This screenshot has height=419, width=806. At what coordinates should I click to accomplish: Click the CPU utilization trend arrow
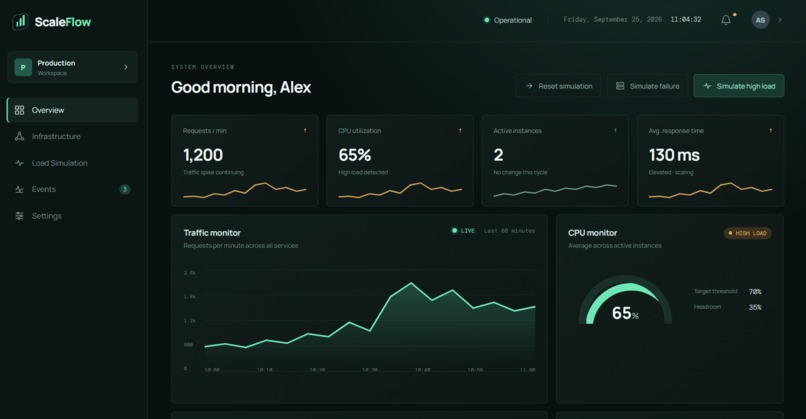460,131
